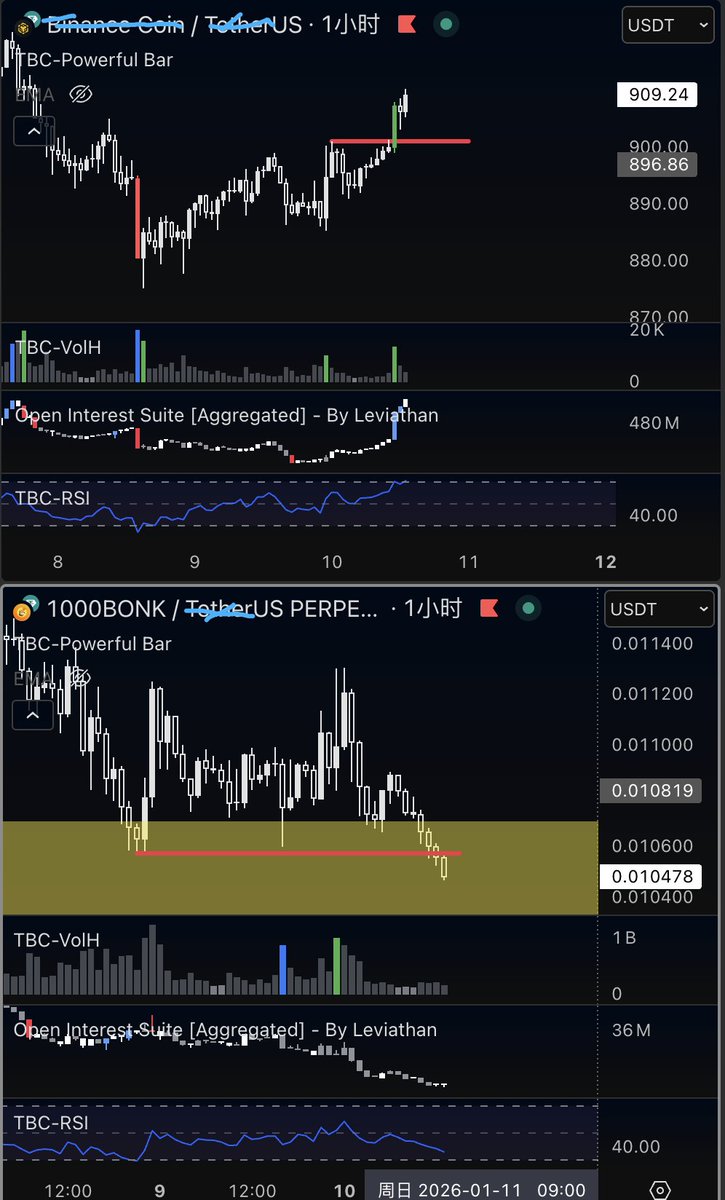Change the 1小时 interval on the 1000BONK chart
This screenshot has width=725, height=1200.
click(x=433, y=608)
